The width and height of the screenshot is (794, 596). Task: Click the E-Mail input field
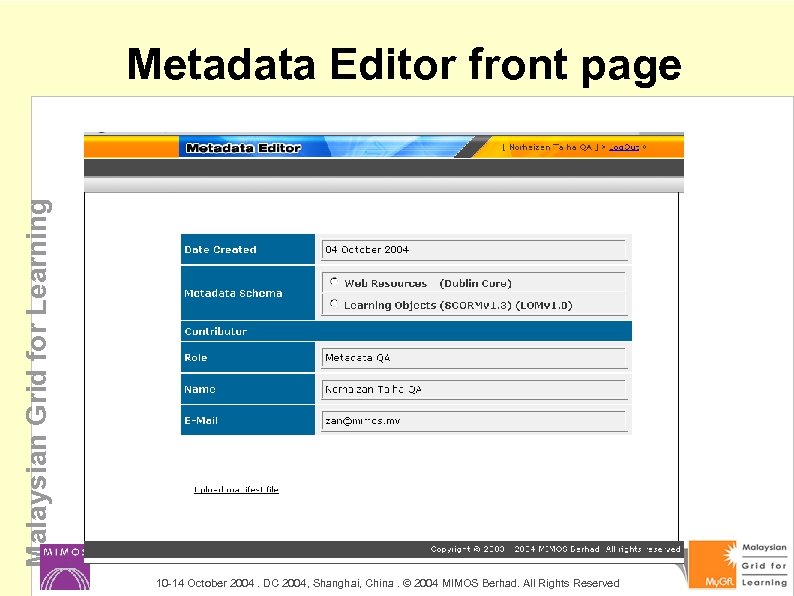tap(474, 421)
